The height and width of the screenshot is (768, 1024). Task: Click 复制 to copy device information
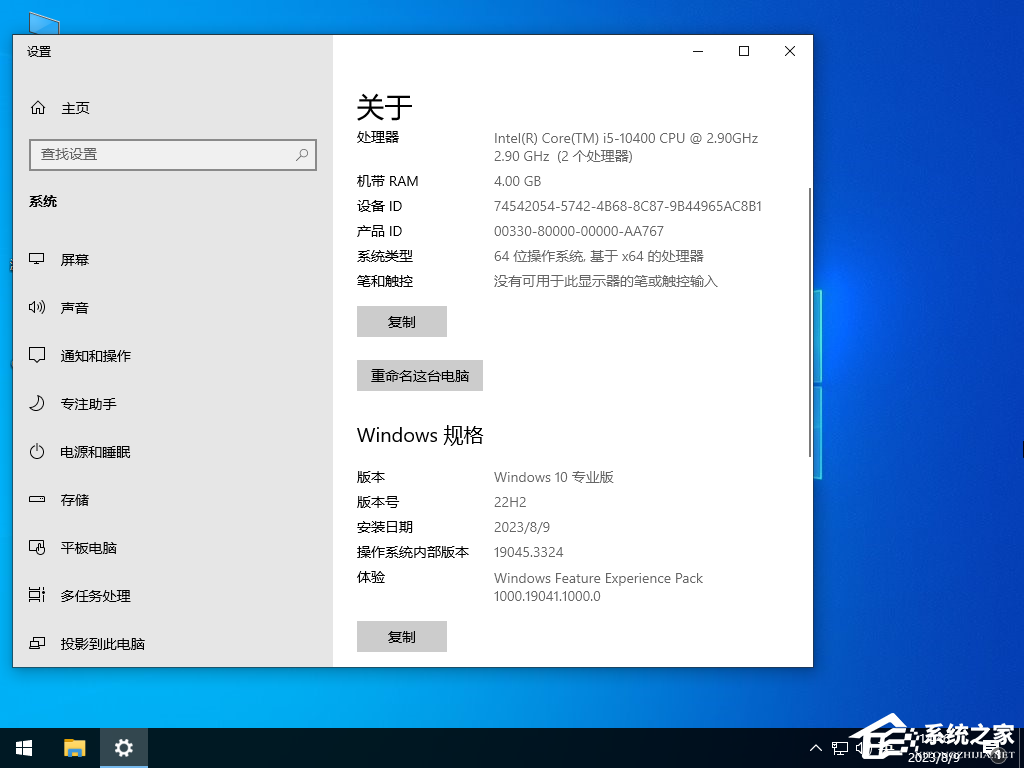401,321
